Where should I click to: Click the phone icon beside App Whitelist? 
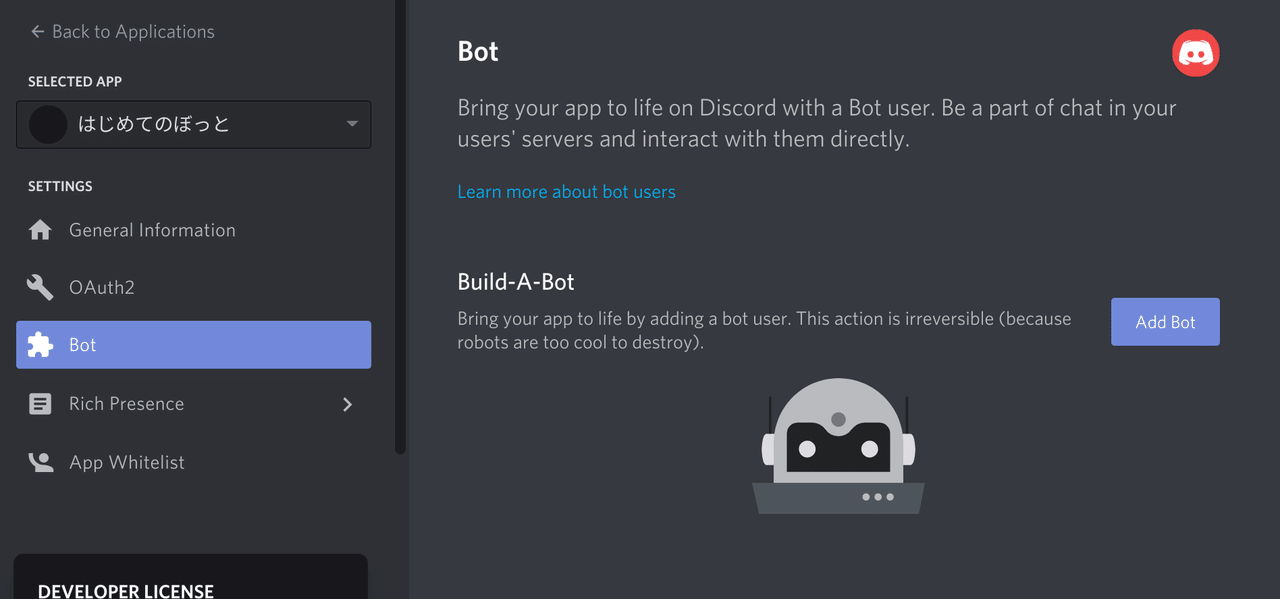(x=40, y=461)
